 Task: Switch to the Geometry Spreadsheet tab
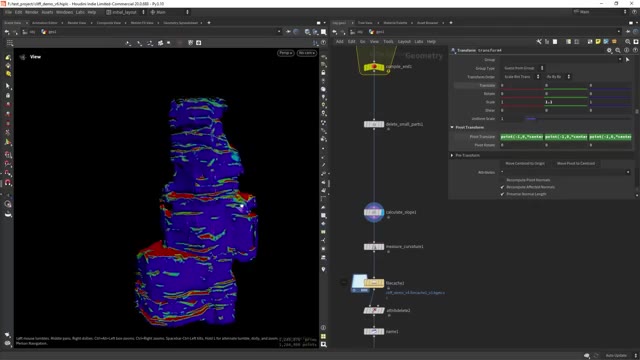[180, 23]
